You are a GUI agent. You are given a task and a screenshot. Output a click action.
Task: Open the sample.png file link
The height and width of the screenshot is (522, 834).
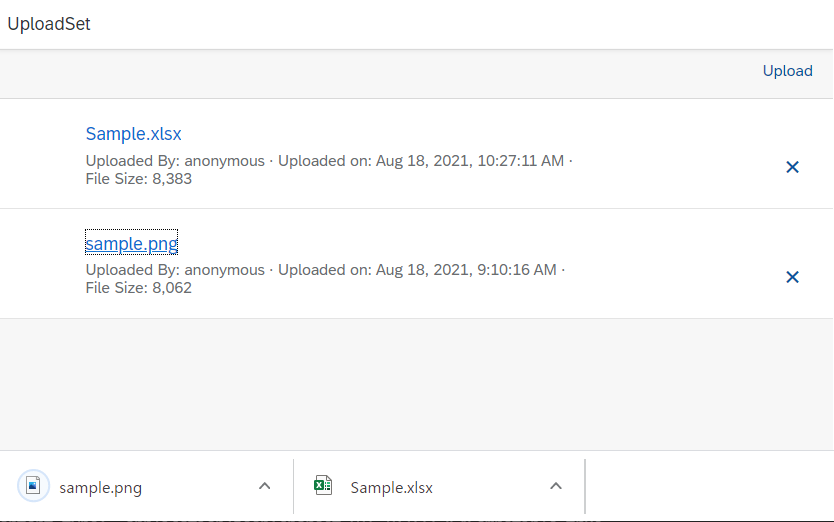tap(131, 243)
